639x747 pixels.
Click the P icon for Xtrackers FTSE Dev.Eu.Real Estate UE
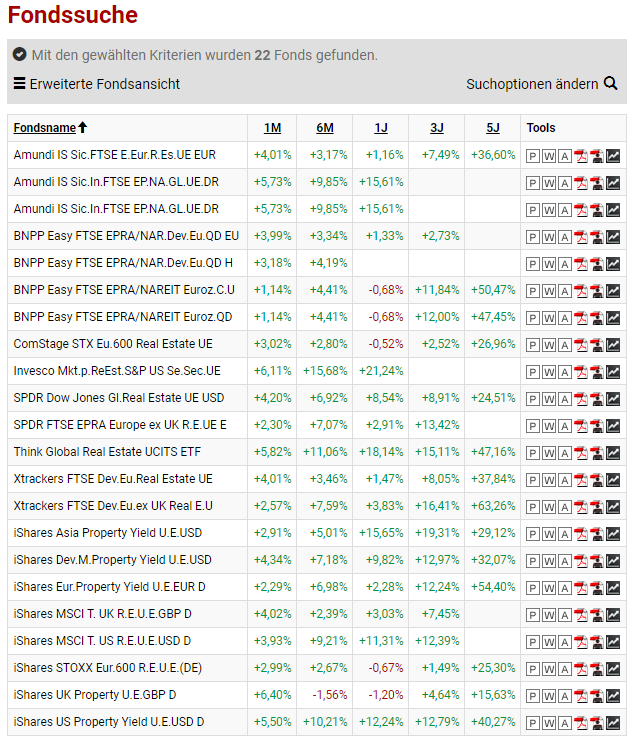[533, 479]
